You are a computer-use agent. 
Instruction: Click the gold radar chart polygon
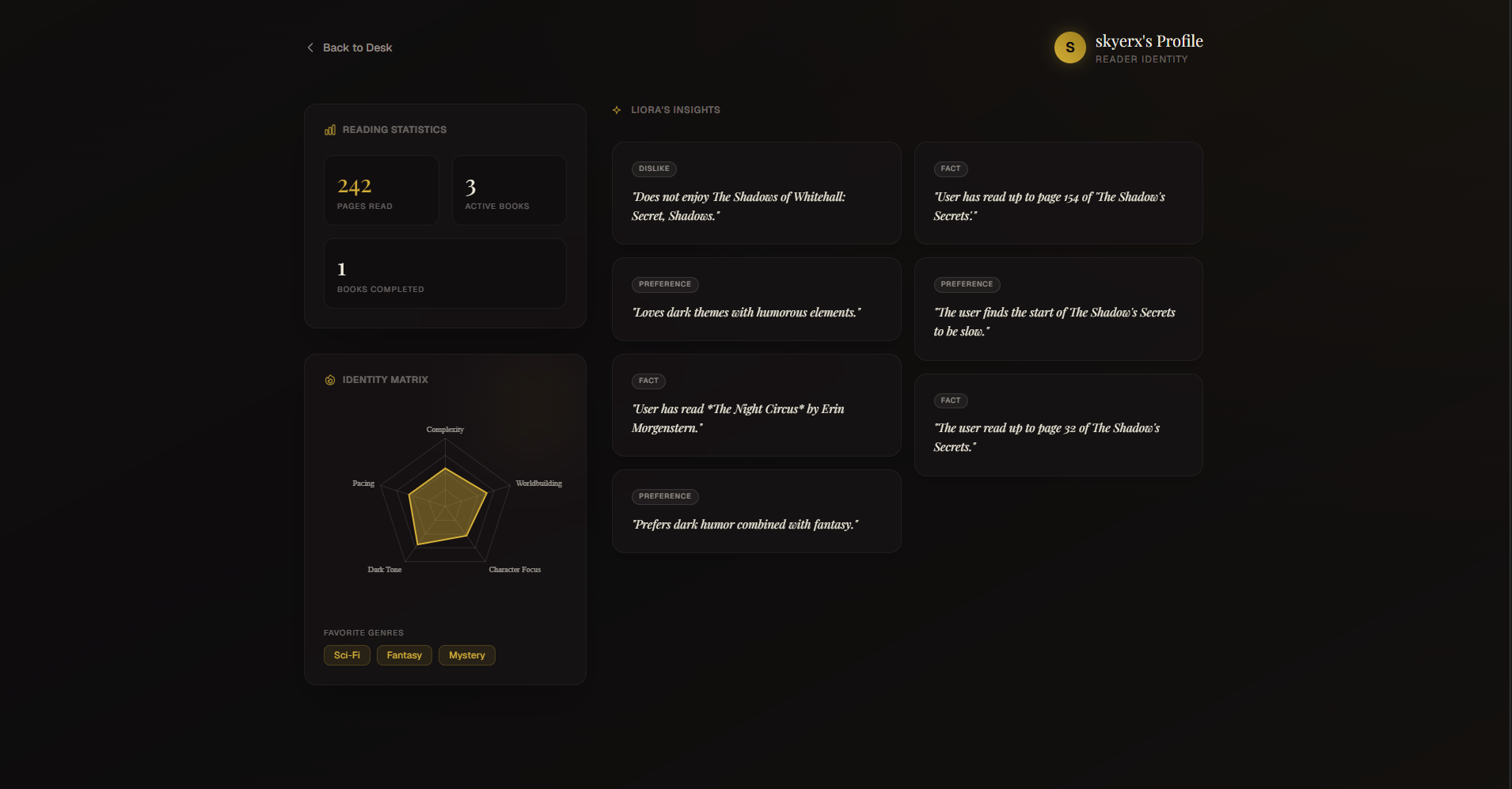445,508
